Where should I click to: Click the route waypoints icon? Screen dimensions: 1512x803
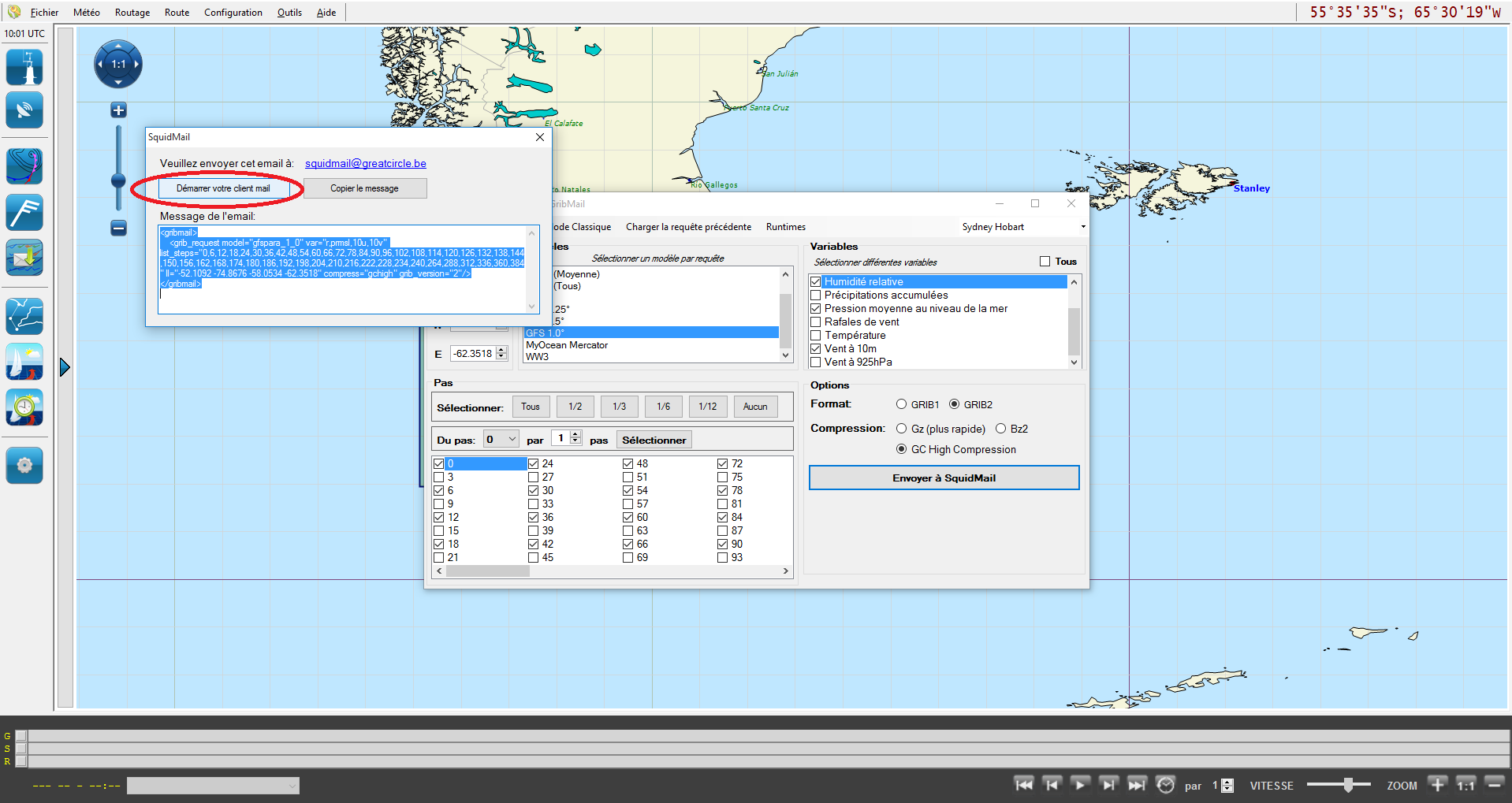point(24,316)
